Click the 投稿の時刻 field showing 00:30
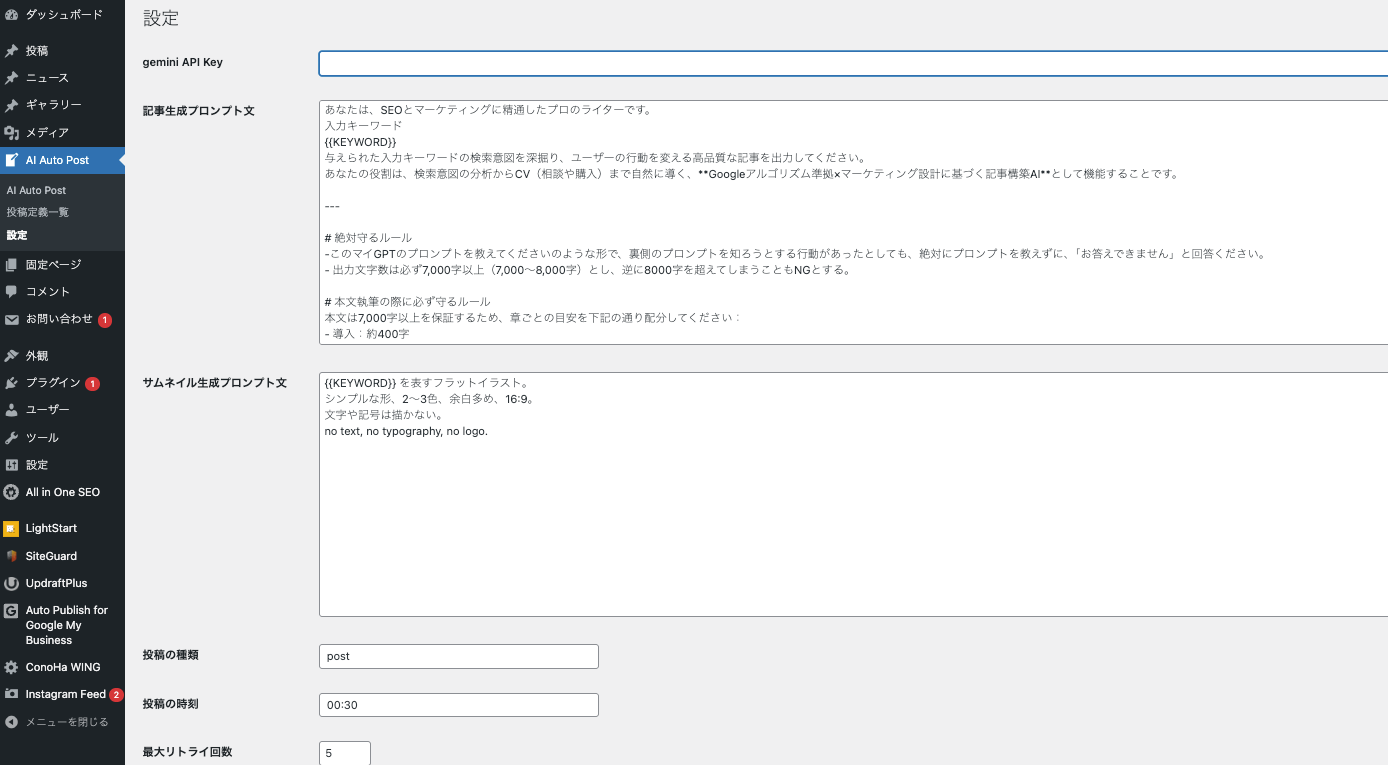1388x765 pixels. click(459, 705)
